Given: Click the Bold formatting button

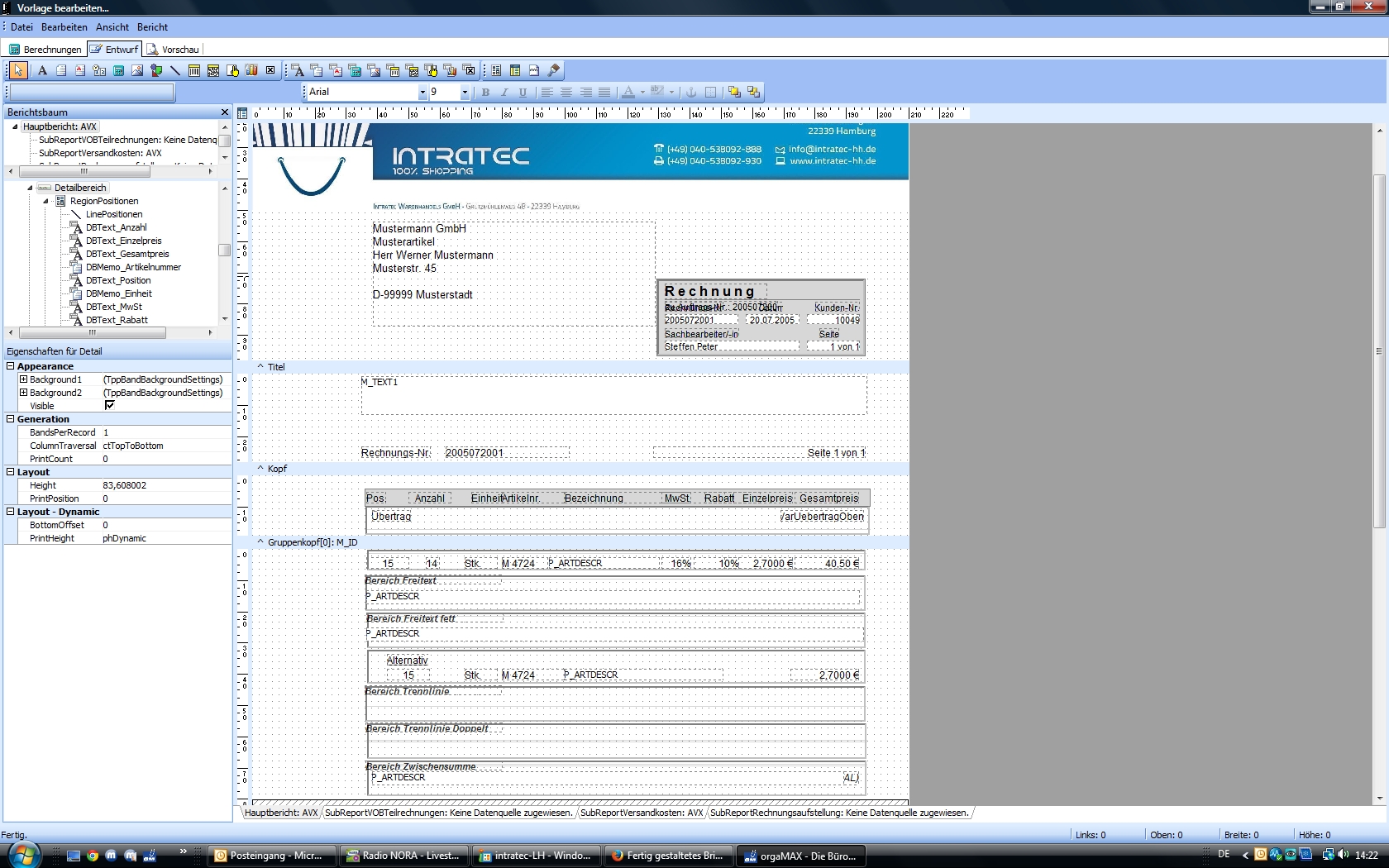Looking at the screenshot, I should tap(485, 92).
